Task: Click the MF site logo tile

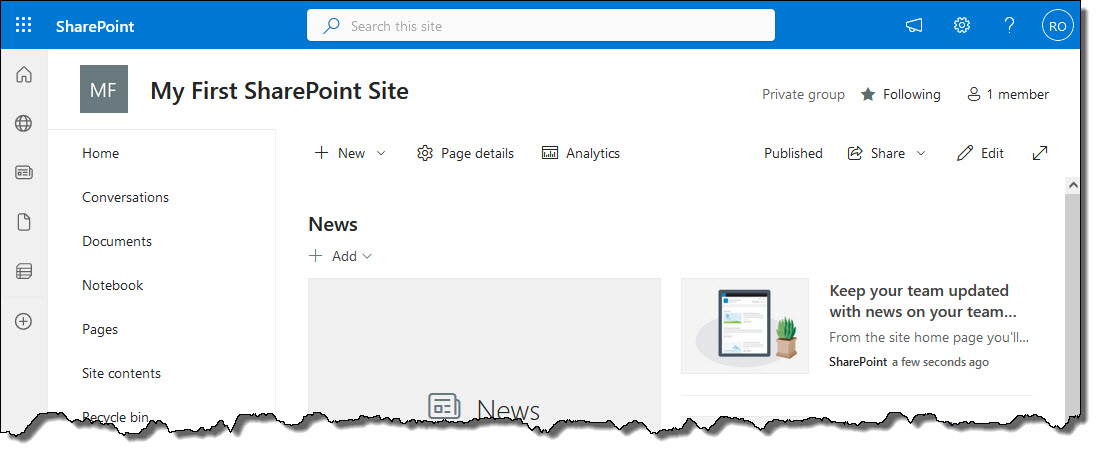Action: (104, 89)
